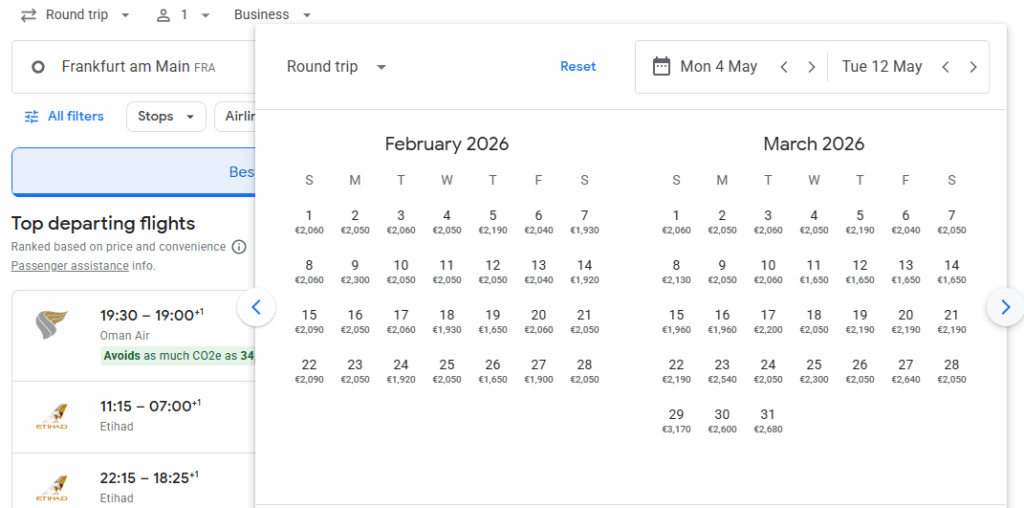Screen dimensions: 1024x508
Task: Click the Top departing flights heading
Action: point(103,223)
